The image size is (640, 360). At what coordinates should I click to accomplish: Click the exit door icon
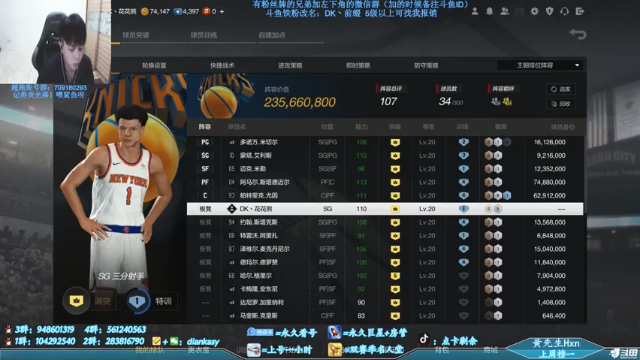point(580,11)
